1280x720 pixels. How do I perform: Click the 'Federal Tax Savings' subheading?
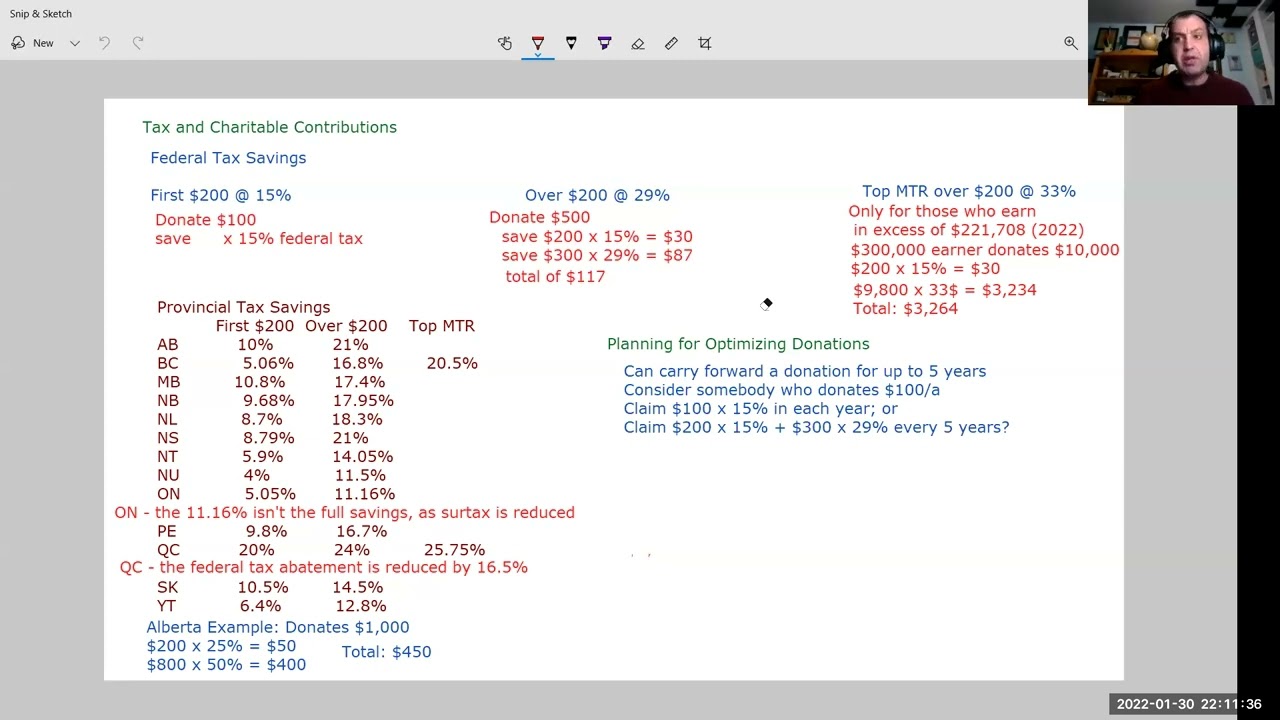pos(228,158)
